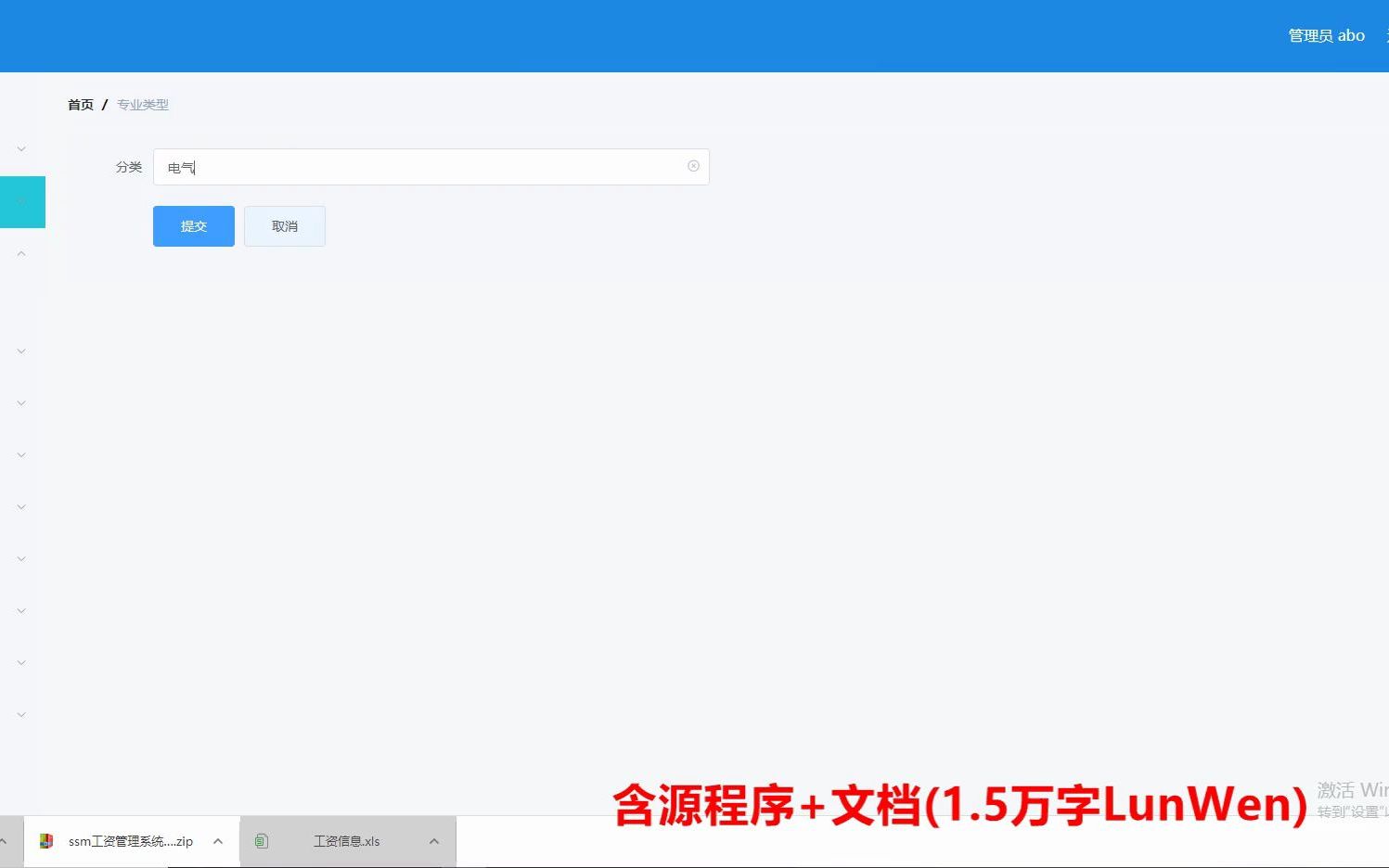Viewport: 1389px width, 868px height.
Task: Select the highlighted teal sidebar menu item
Action: point(22,202)
